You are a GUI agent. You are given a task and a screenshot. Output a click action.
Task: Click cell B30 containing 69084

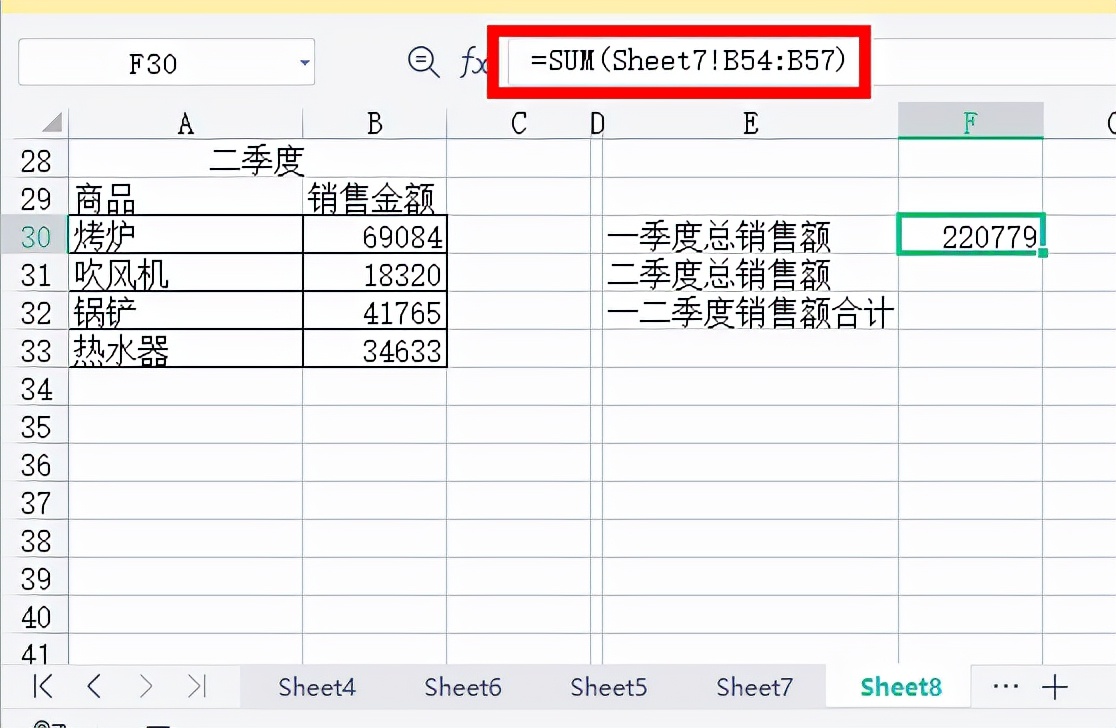tap(374, 237)
